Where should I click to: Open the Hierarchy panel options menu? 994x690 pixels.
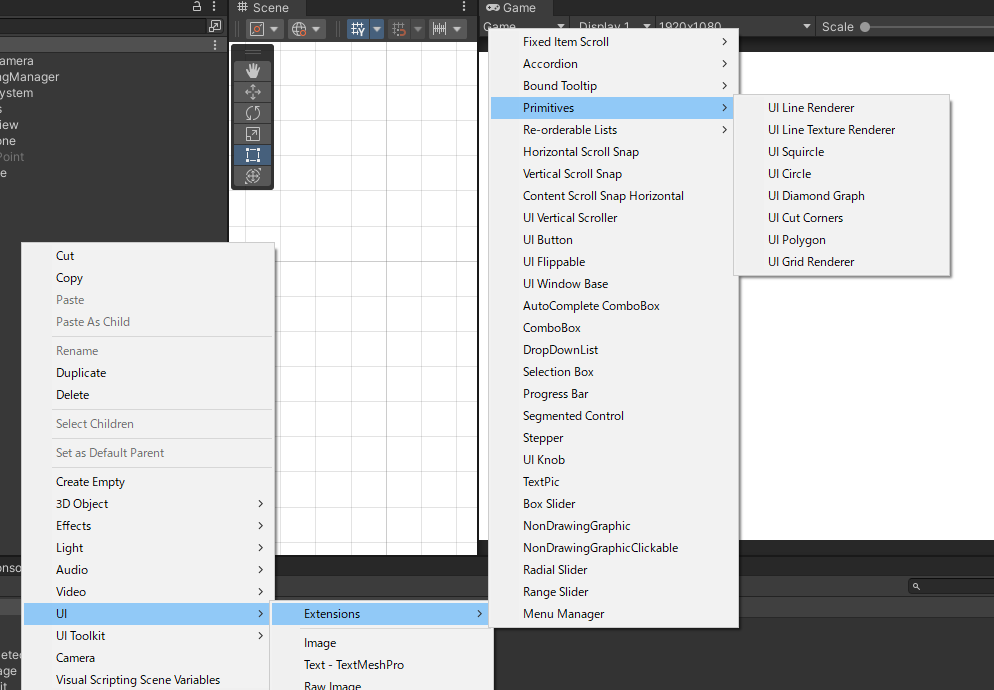click(214, 6)
